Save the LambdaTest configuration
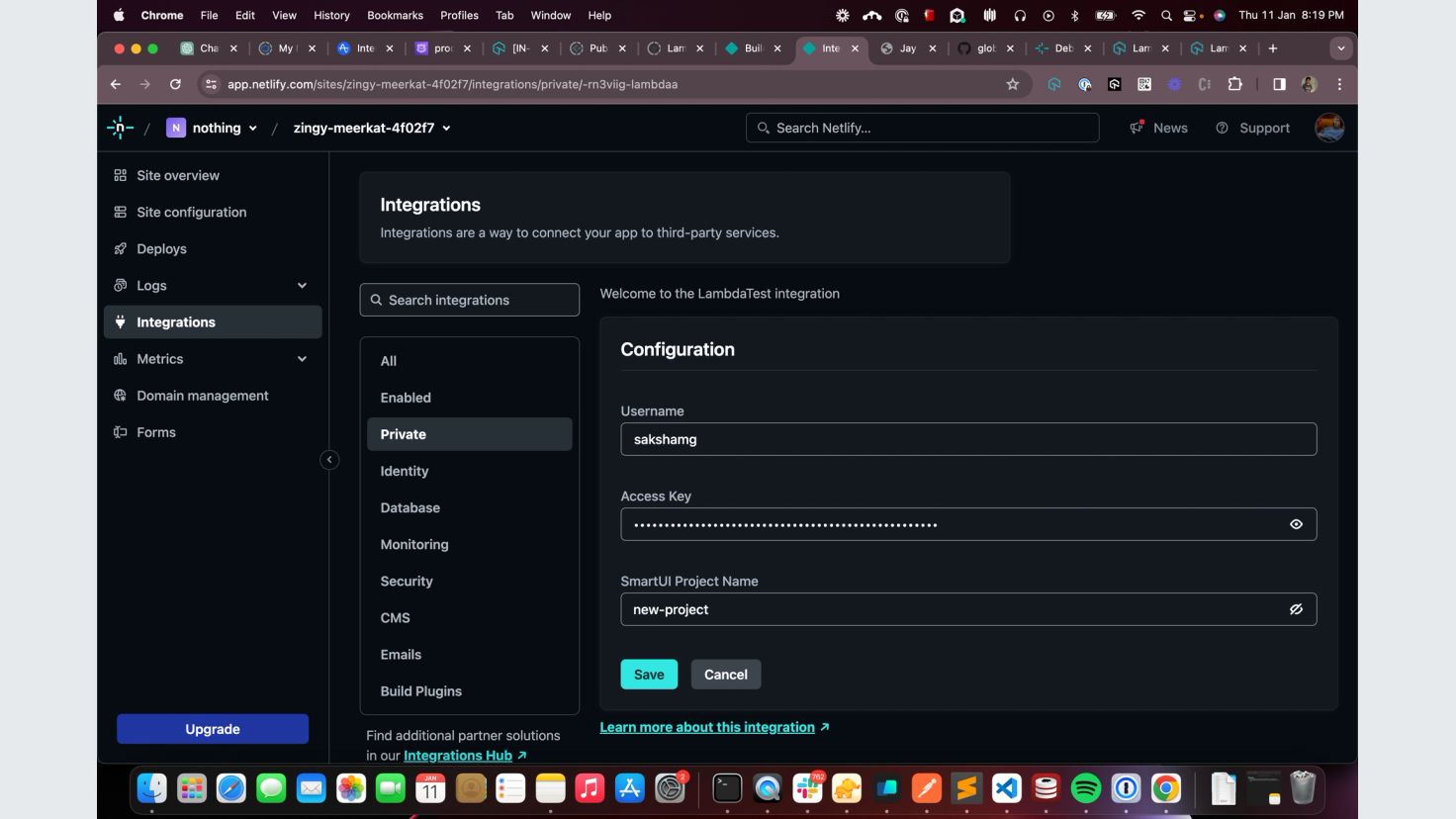The image size is (1456, 819). [x=649, y=675]
